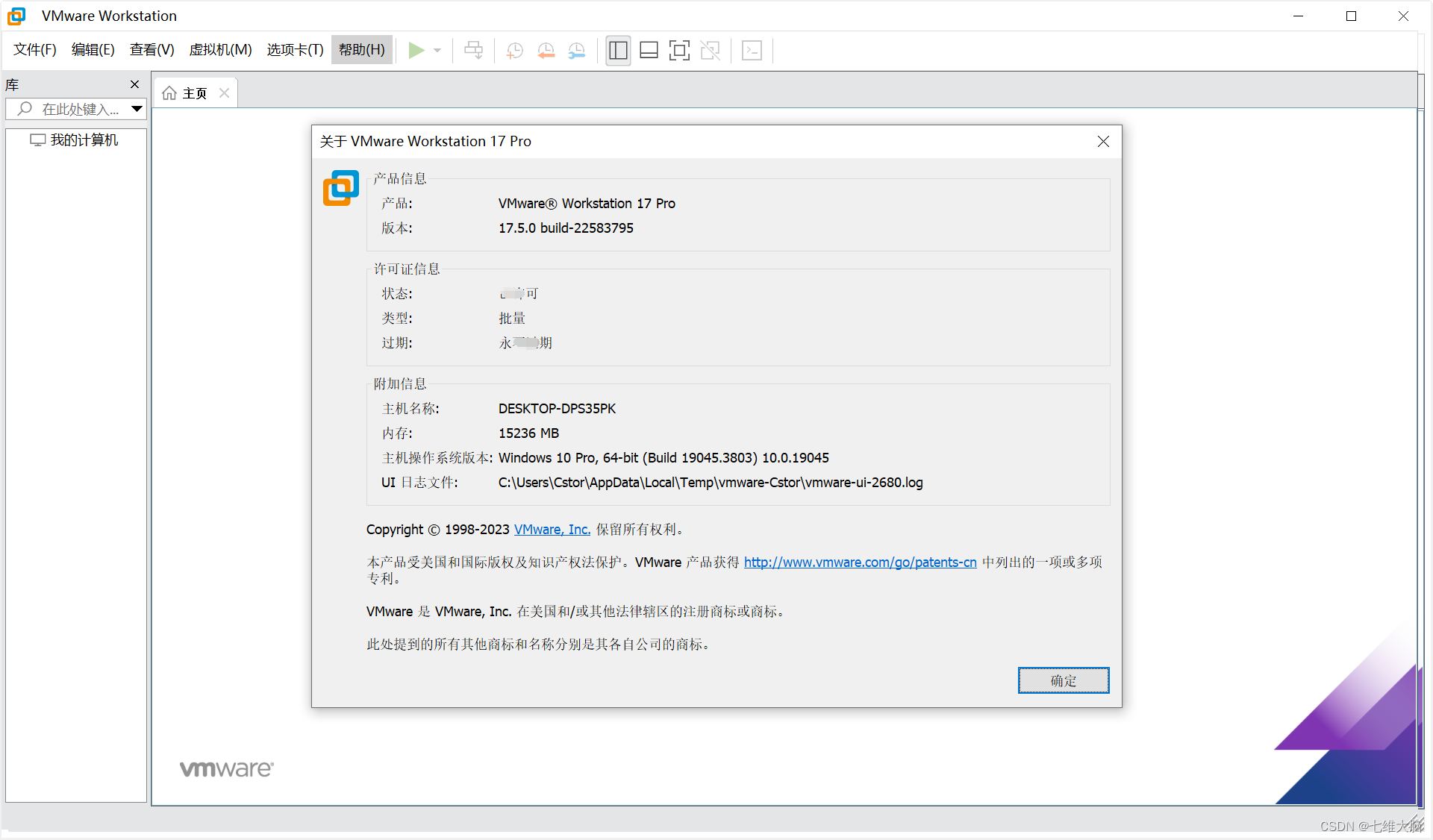Close the 关于 VMware Workstation dialog
The height and width of the screenshot is (840, 1433).
1103,141
